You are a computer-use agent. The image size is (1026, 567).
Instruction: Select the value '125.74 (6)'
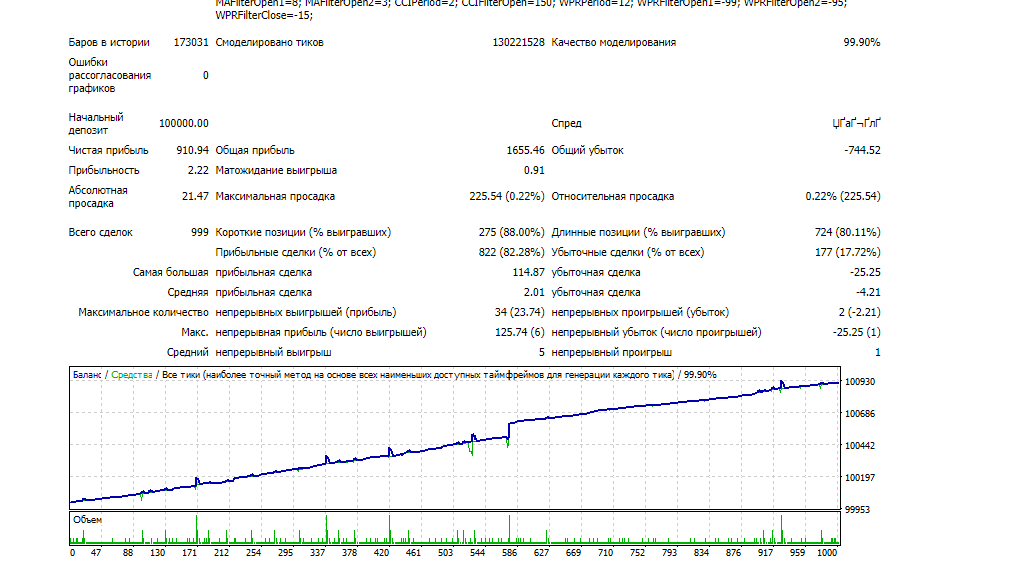click(520, 333)
